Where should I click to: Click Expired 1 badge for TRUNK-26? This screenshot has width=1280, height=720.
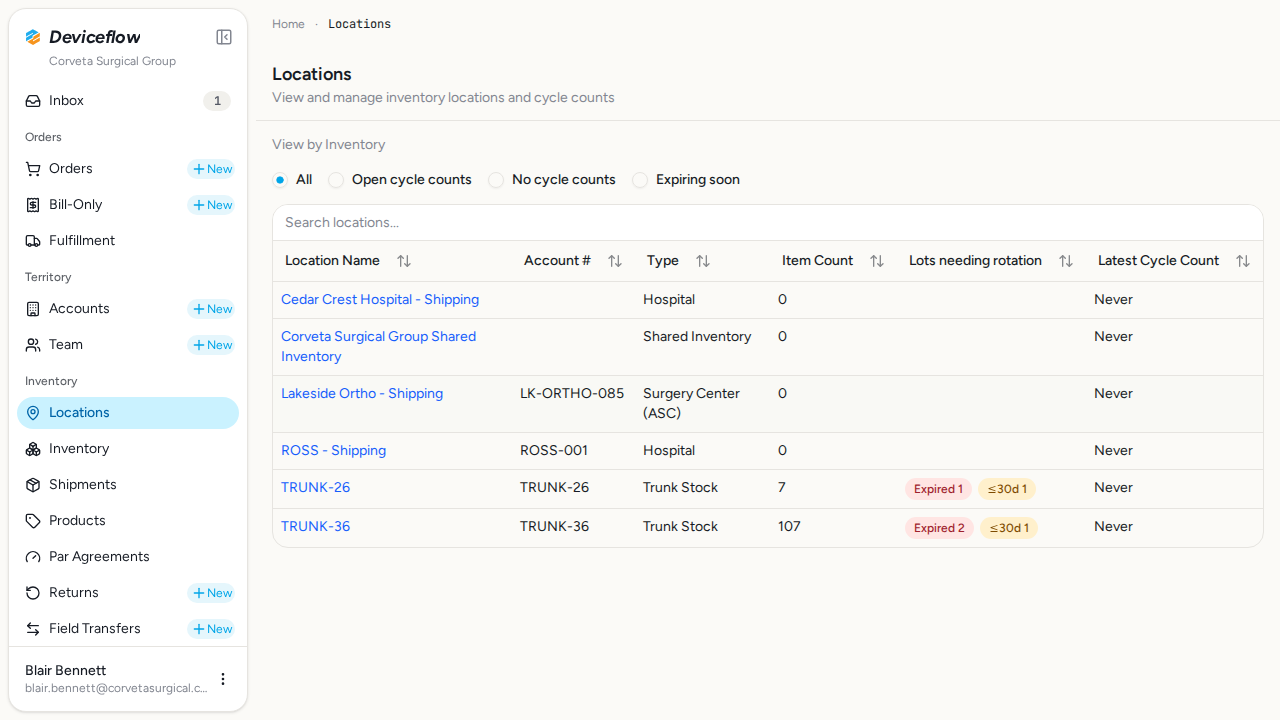[938, 489]
